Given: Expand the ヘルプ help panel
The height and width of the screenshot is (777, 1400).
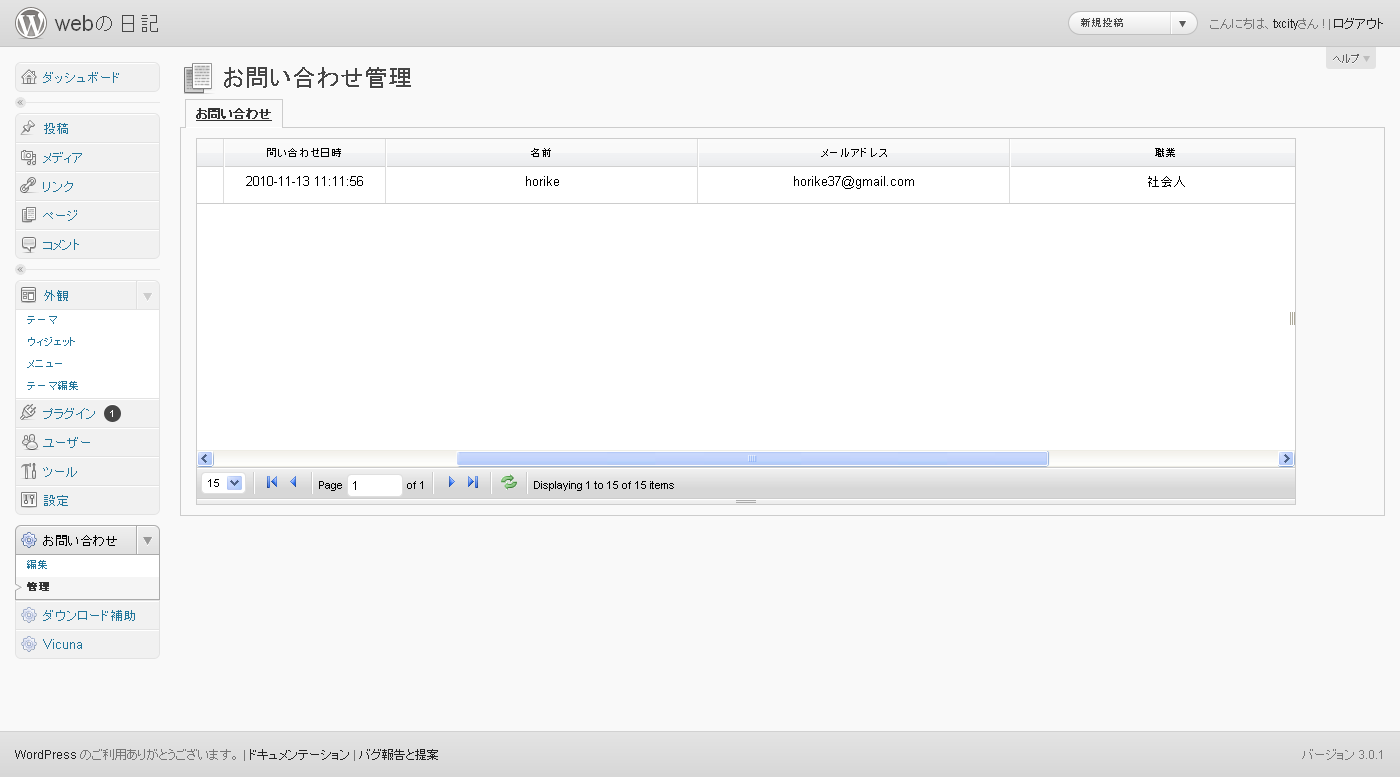Looking at the screenshot, I should (1350, 59).
